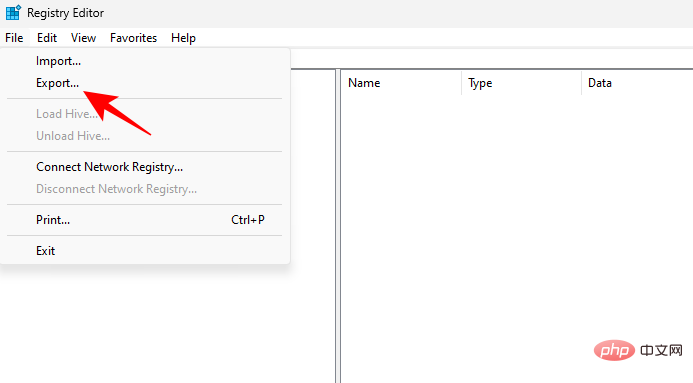
Task: Open the View menu
Action: 83,38
